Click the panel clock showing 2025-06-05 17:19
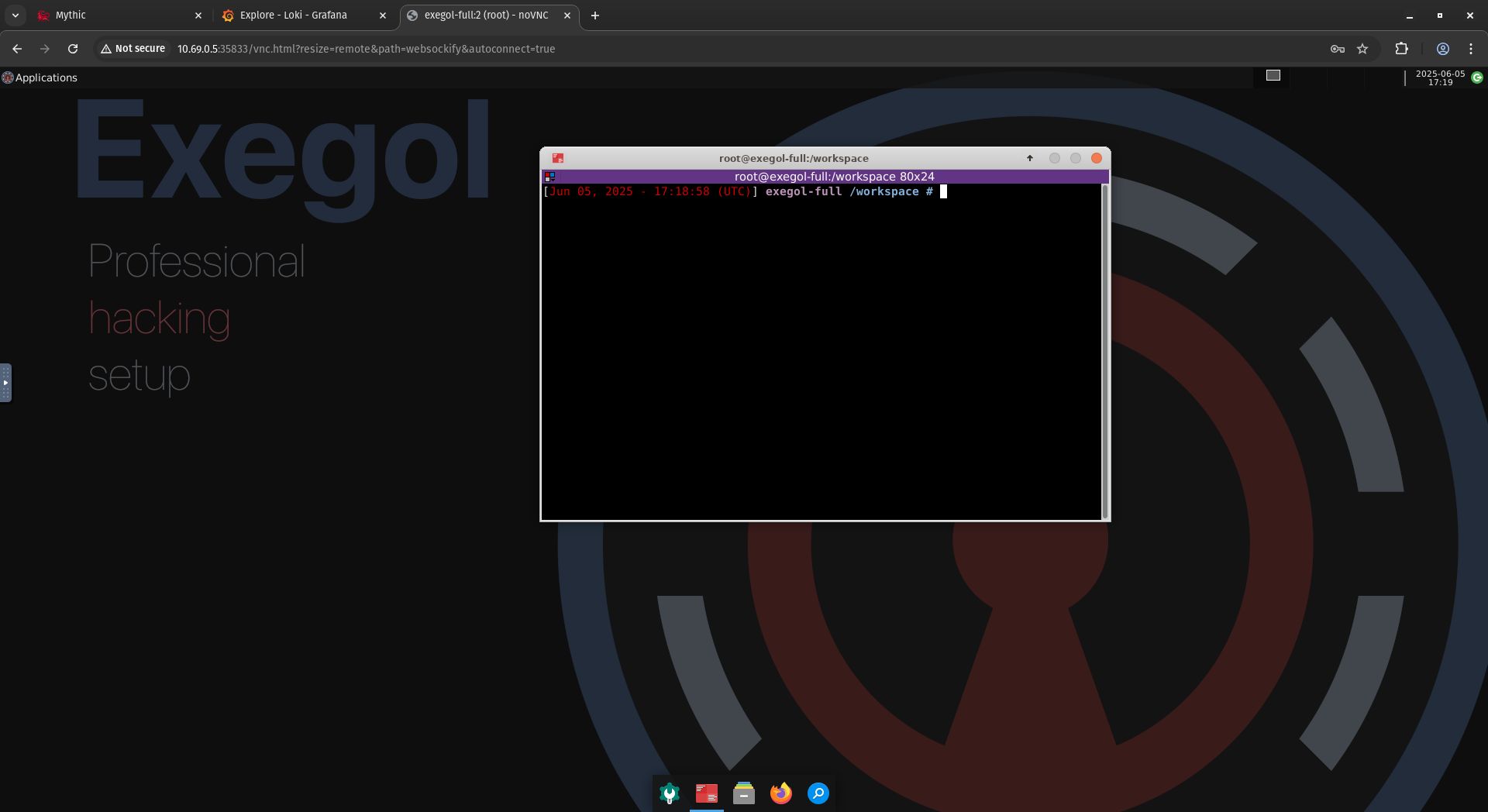Image resolution: width=1488 pixels, height=812 pixels. click(x=1440, y=77)
